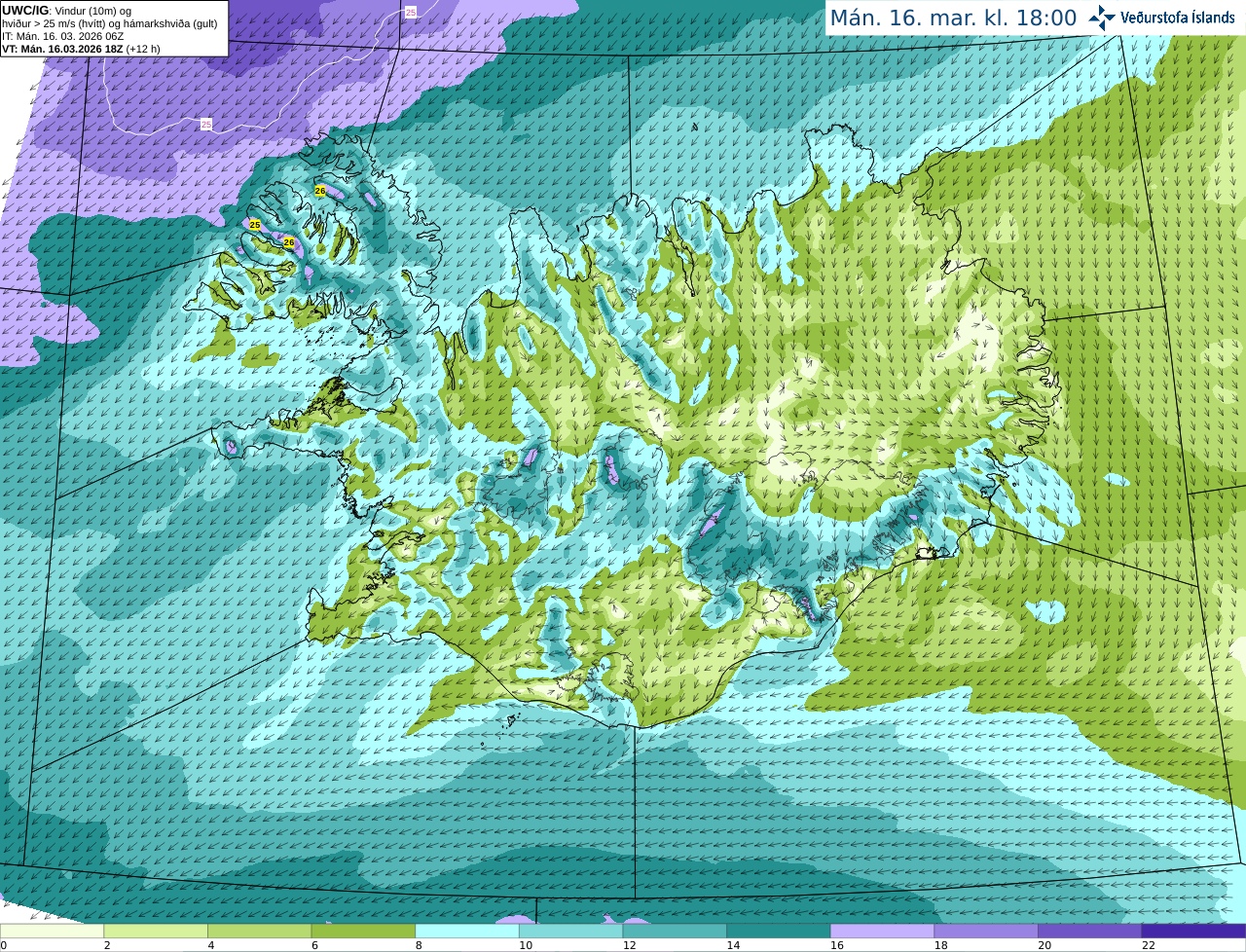Screen dimensions: 1246x952
Task: Pick the teal 12–14 m/s legend swatch
Action: pyautogui.click(x=675, y=931)
